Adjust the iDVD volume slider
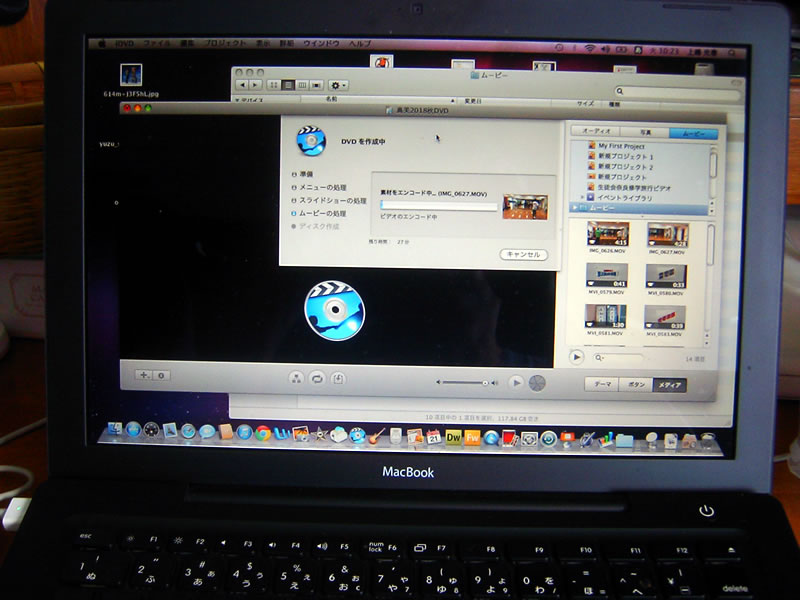The image size is (800, 600). click(466, 382)
